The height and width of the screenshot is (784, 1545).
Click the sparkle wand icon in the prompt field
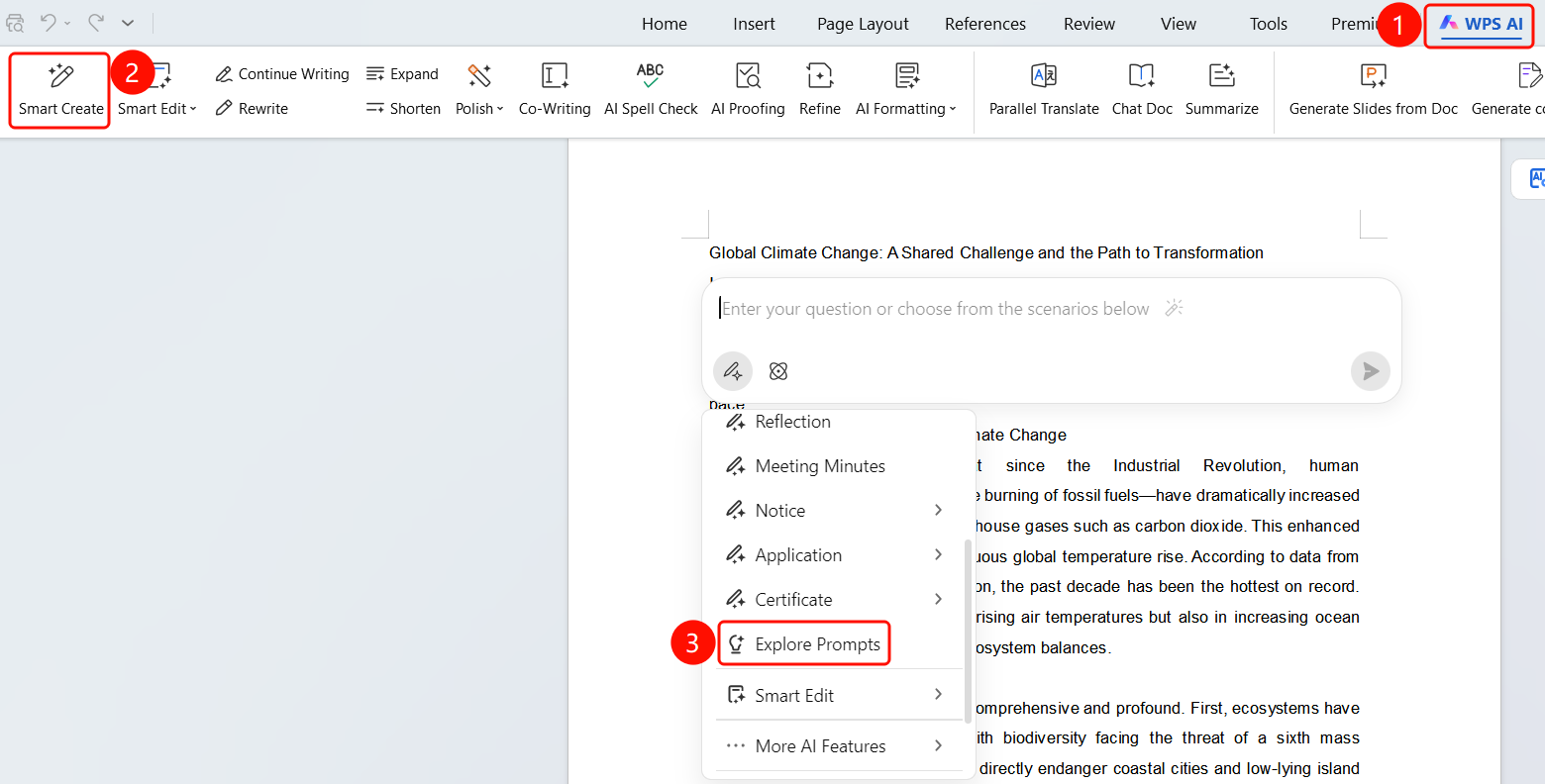pyautogui.click(x=1175, y=308)
